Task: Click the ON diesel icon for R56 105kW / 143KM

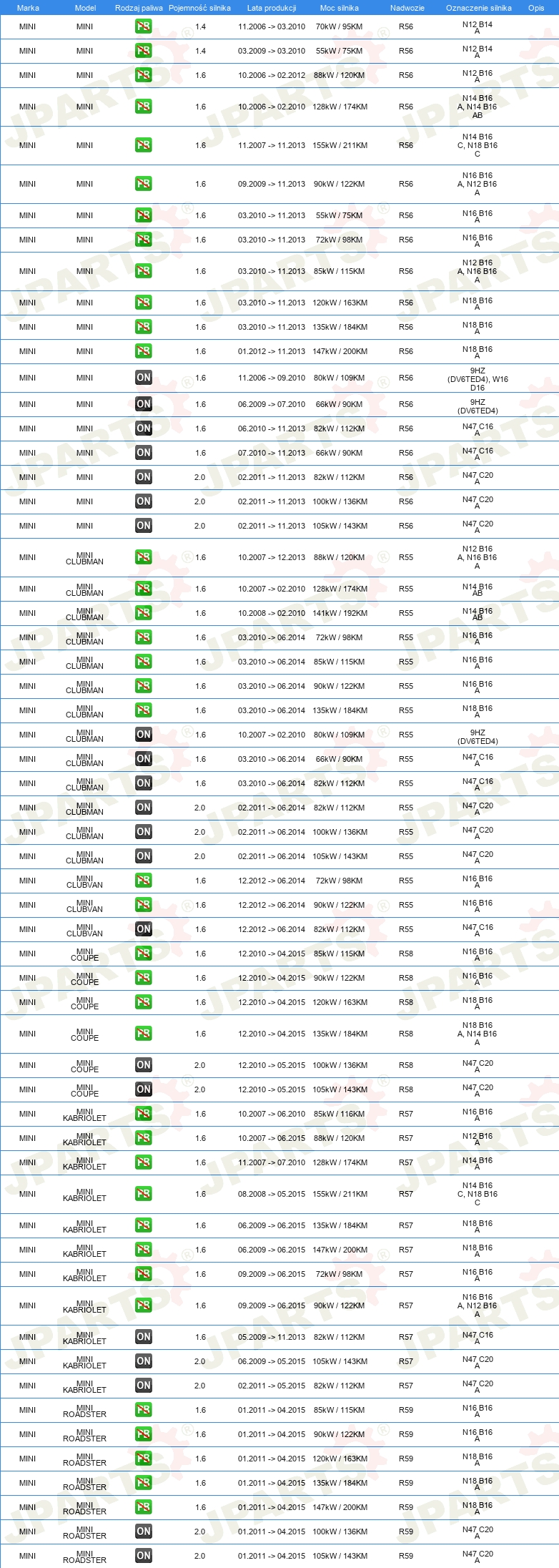Action: (144, 526)
